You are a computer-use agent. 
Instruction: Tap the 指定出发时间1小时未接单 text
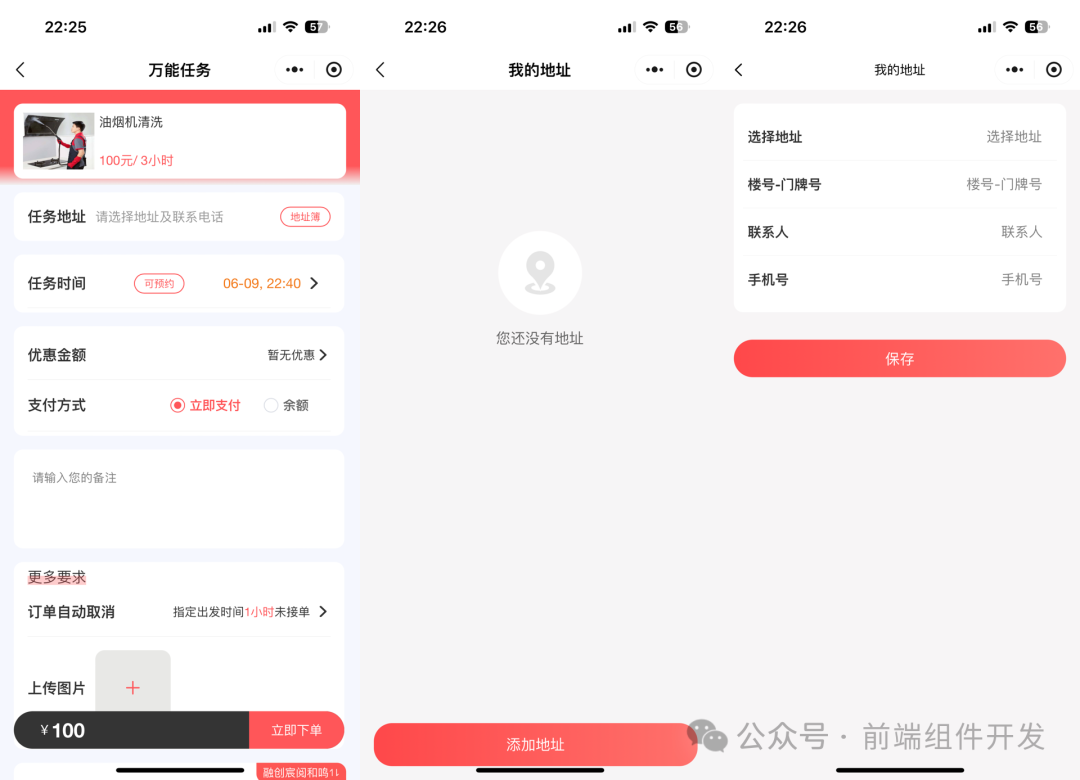pyautogui.click(x=241, y=612)
